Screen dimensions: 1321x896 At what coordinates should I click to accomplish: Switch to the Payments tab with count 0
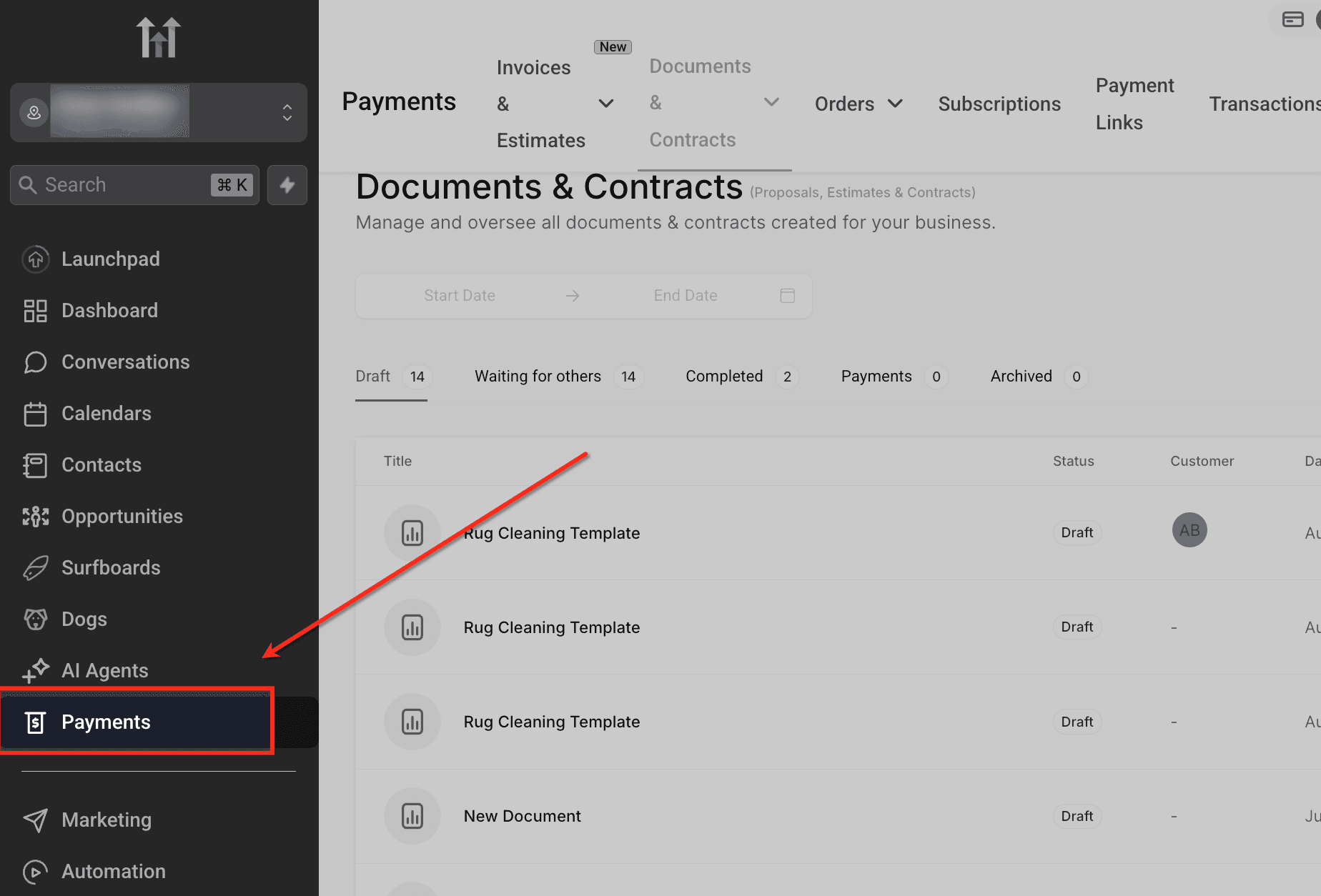[x=894, y=376]
